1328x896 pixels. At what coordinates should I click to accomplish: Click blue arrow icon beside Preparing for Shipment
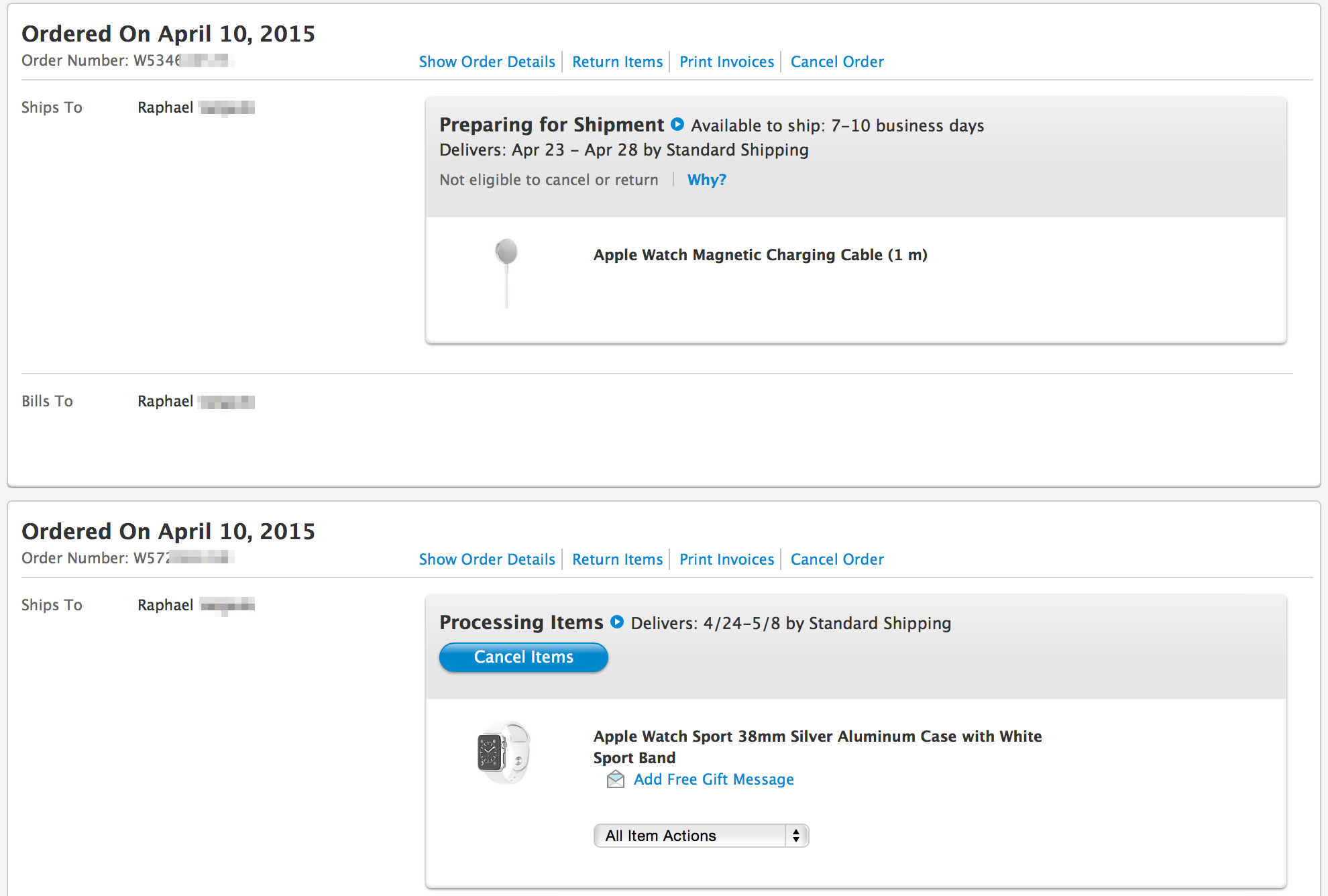point(677,124)
